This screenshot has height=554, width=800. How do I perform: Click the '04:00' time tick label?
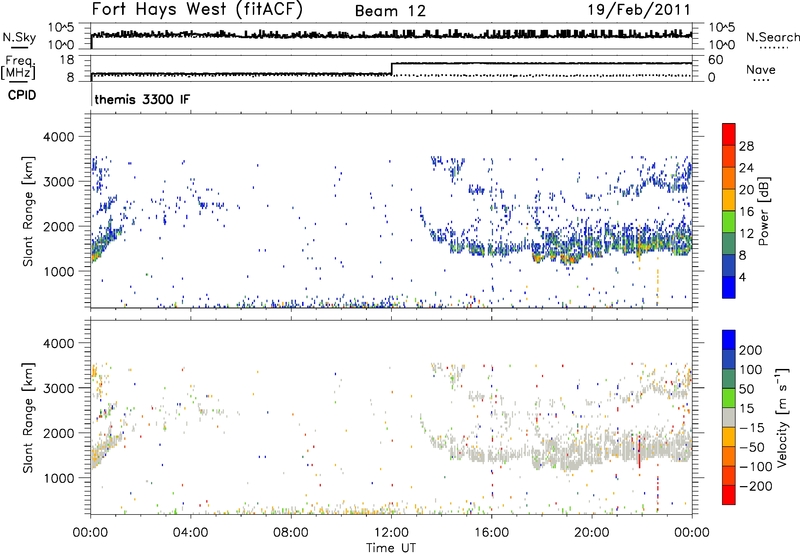coord(190,533)
